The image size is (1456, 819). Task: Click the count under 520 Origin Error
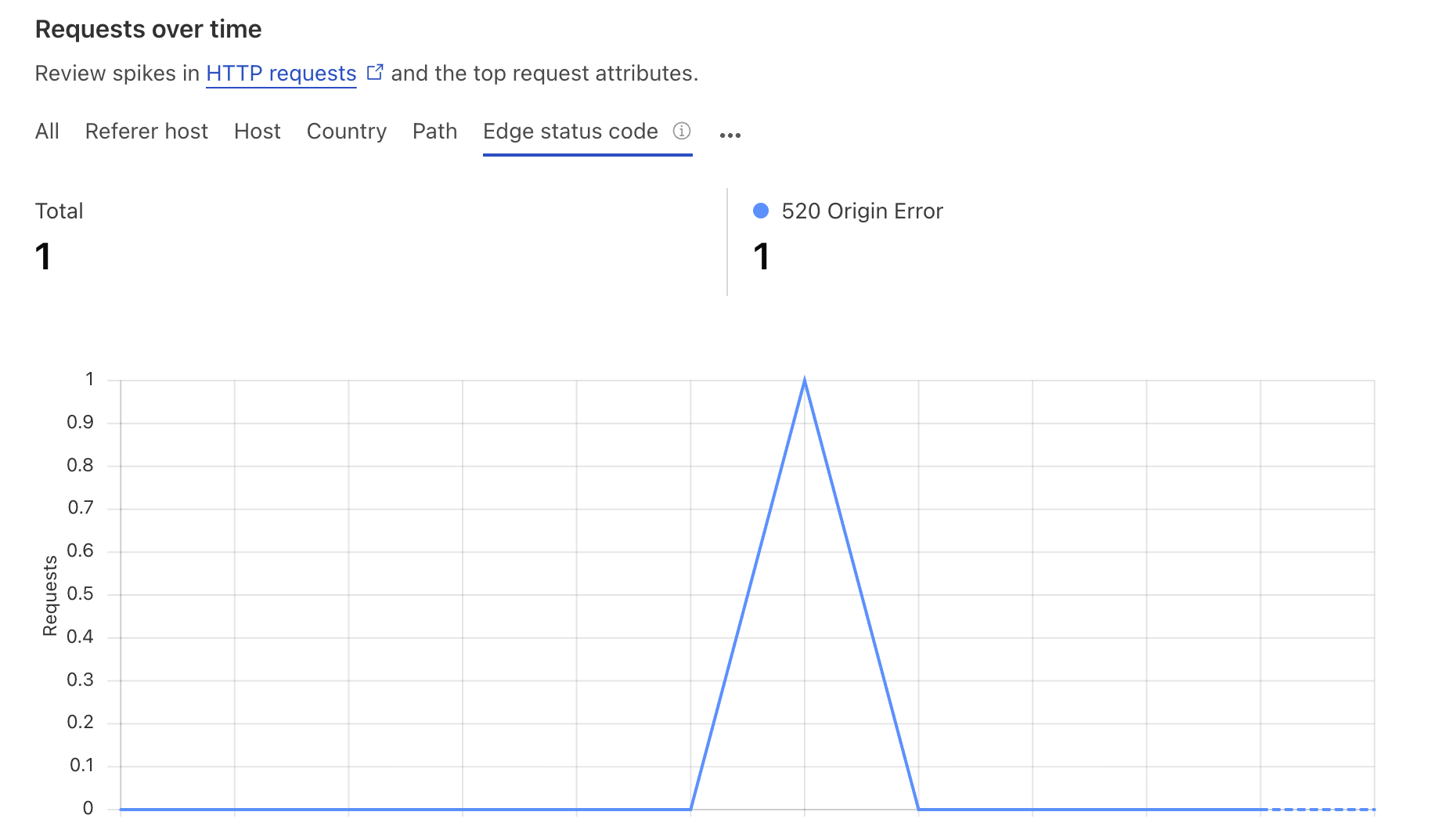(761, 256)
